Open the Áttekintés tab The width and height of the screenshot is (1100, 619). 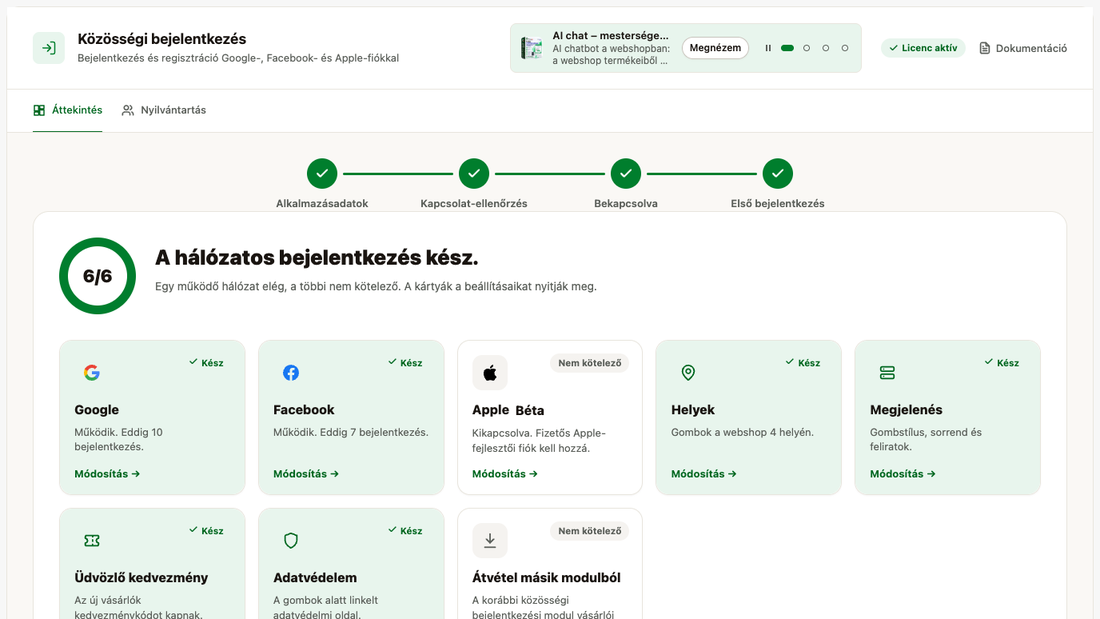[67, 110]
